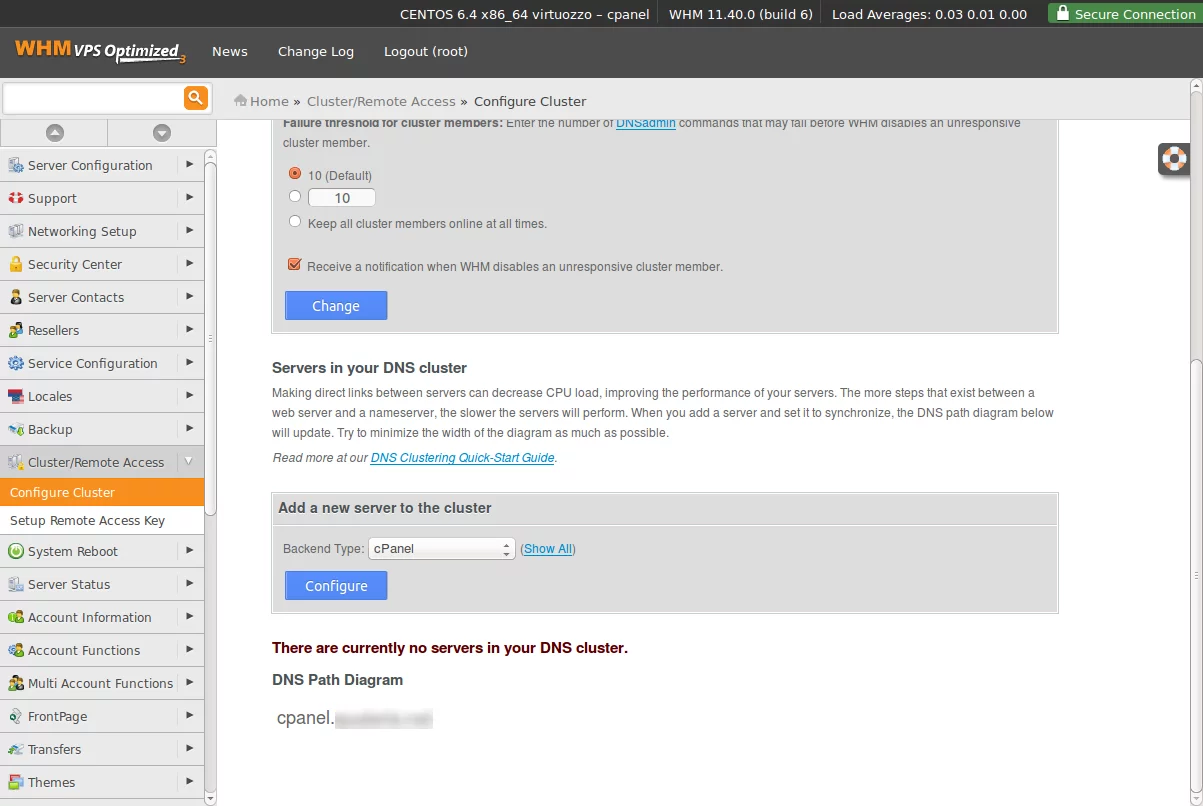The image size is (1203, 806).
Task: Click Logout (root) in top bar
Action: pos(426,51)
